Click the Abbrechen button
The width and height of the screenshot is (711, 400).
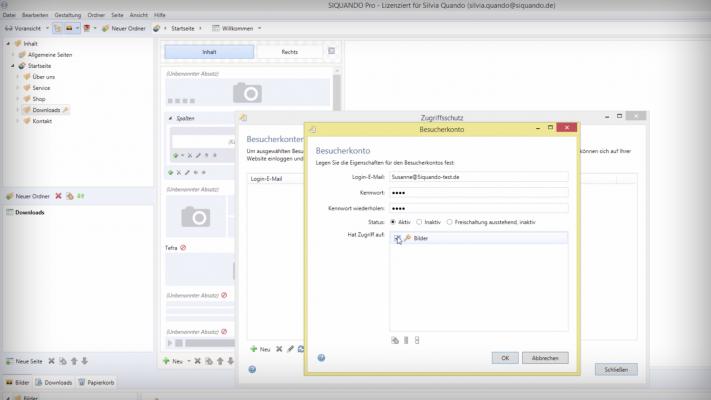(545, 357)
